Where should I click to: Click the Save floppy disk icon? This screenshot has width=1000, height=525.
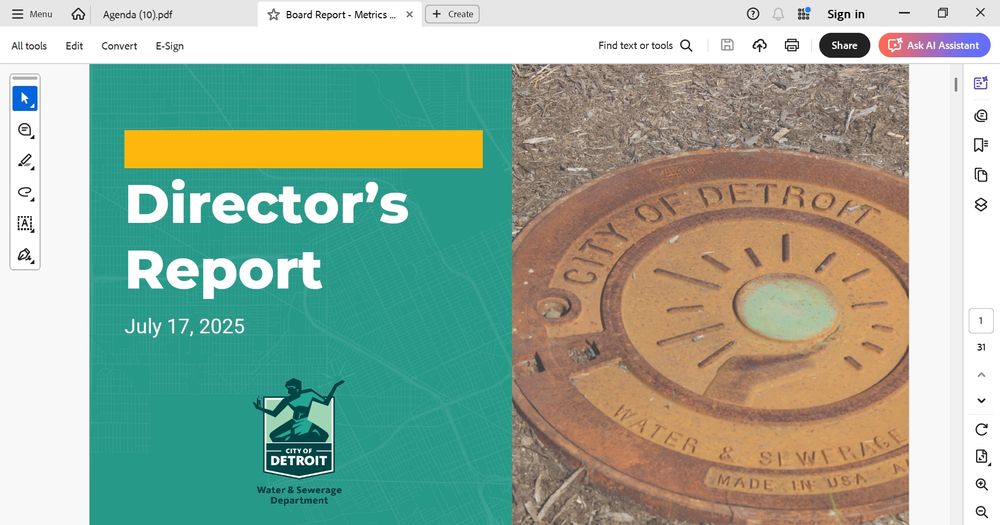(727, 45)
